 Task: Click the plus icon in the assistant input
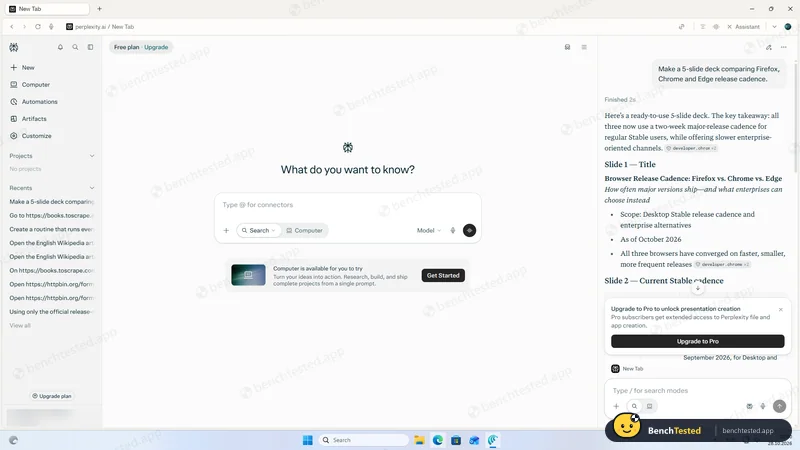[x=616, y=406]
